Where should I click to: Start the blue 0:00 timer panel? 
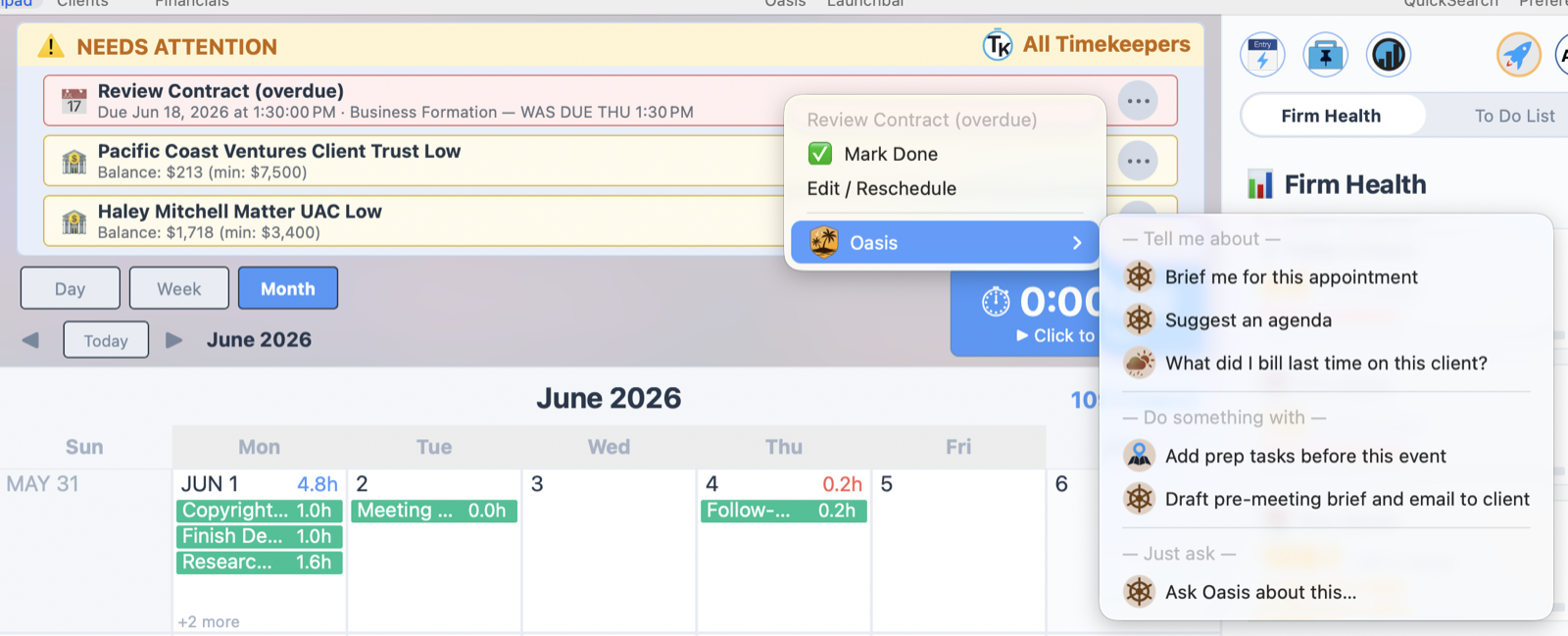click(x=1026, y=314)
